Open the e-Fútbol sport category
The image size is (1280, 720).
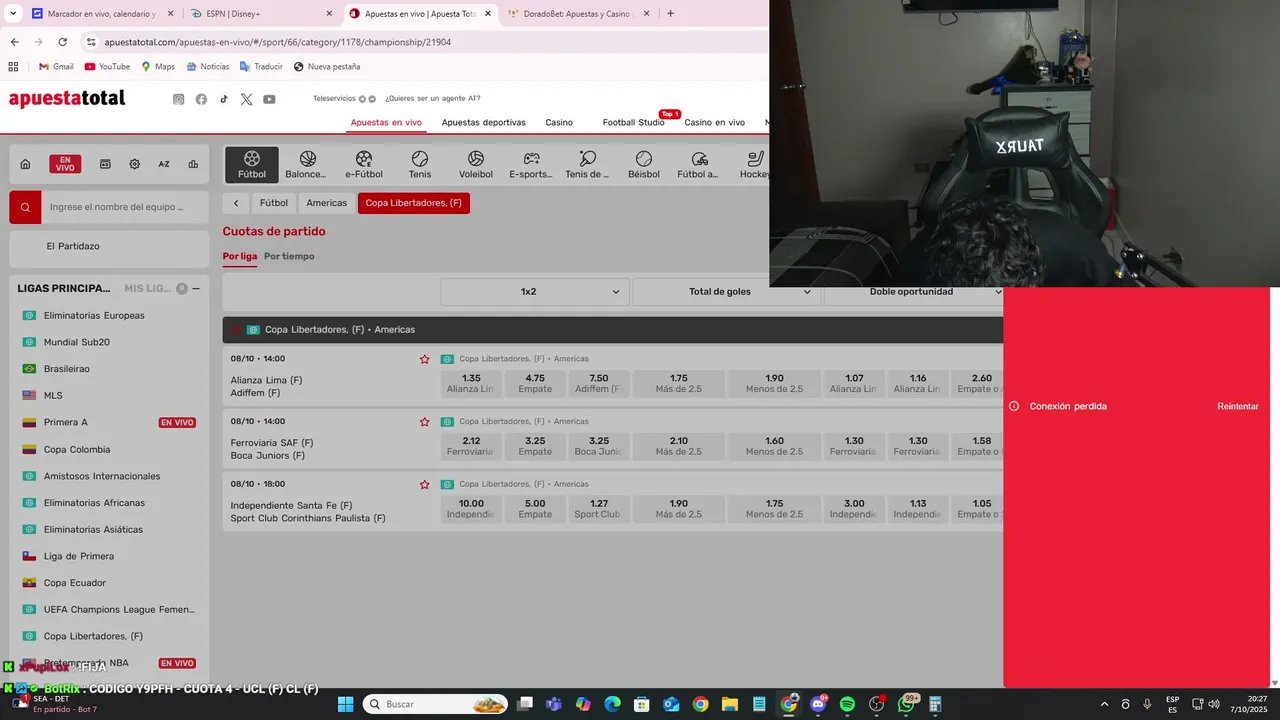[x=364, y=165]
